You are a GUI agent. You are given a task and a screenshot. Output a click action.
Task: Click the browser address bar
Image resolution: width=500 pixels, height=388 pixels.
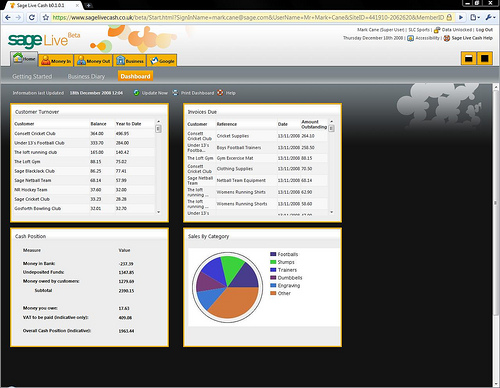(248, 17)
